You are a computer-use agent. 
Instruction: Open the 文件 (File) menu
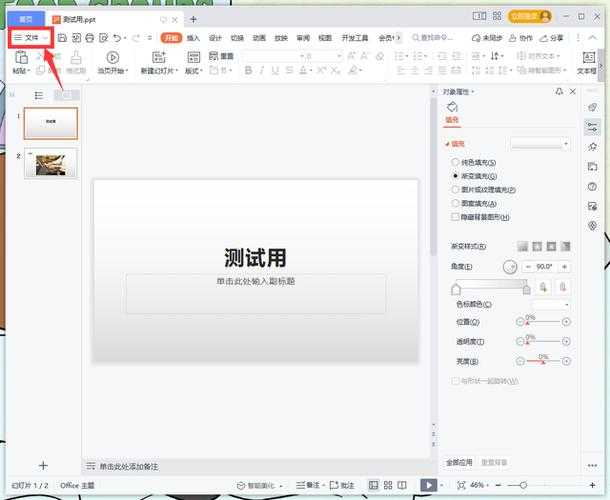(31, 38)
